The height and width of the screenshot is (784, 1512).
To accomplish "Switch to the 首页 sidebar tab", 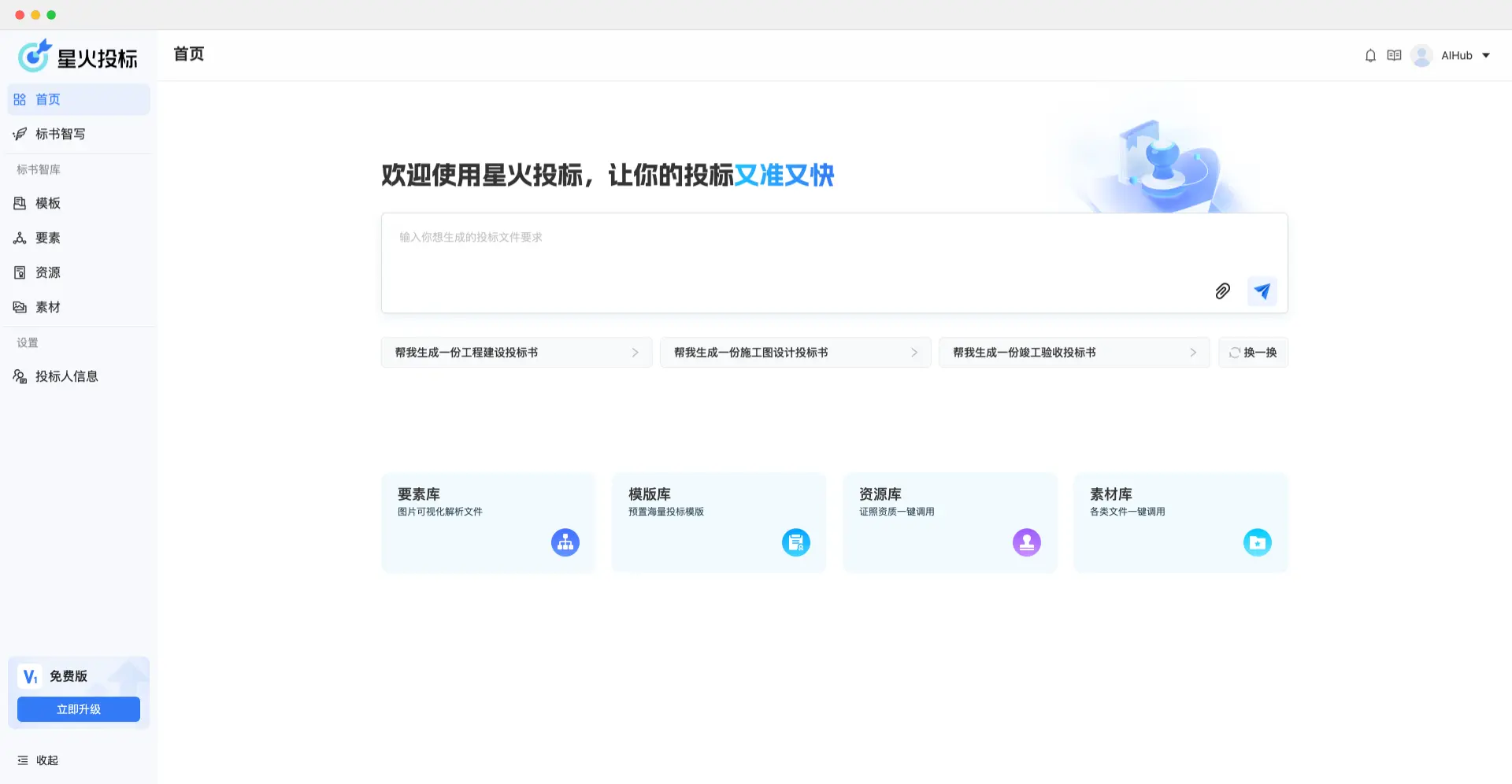I will pos(47,99).
